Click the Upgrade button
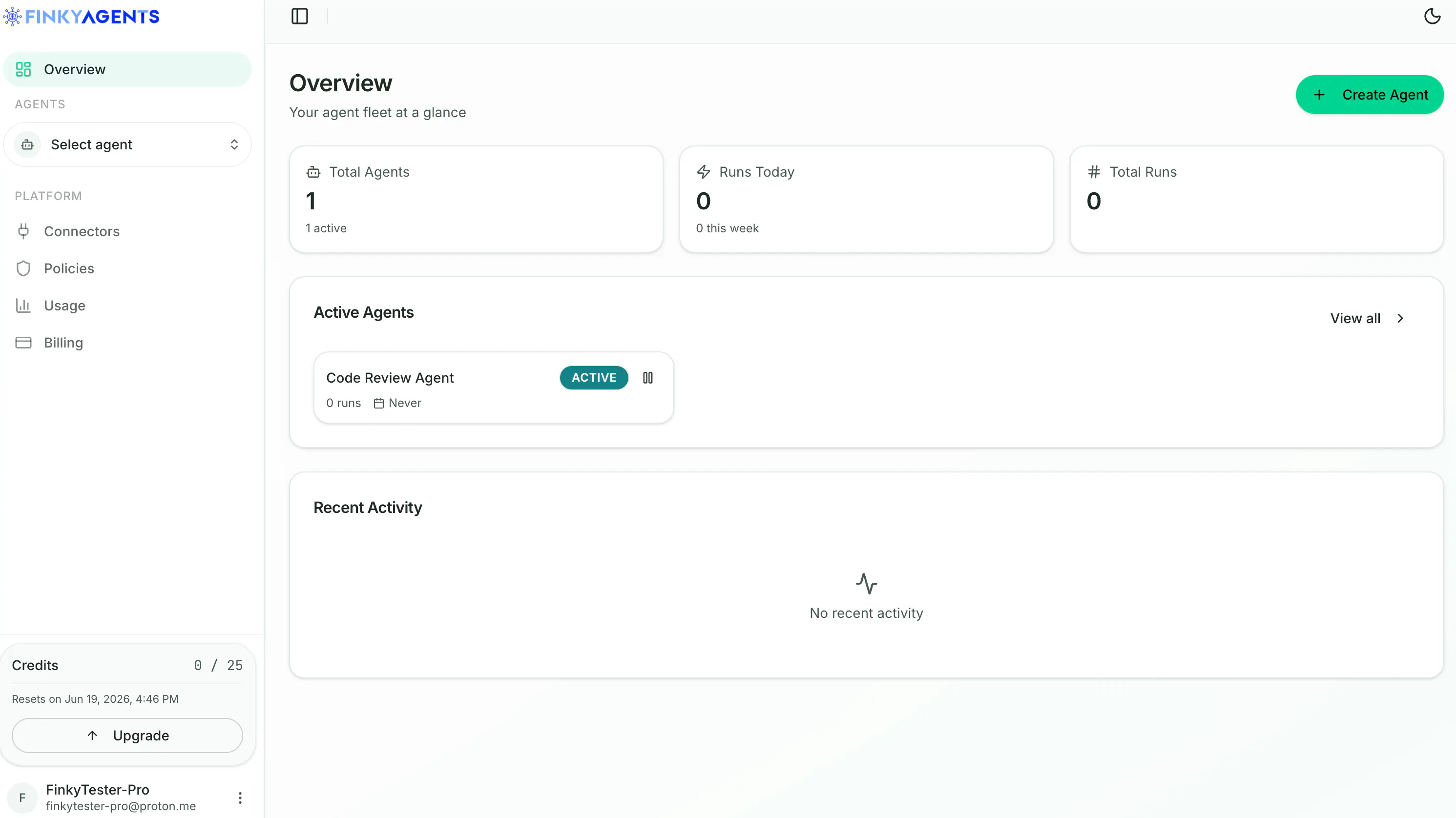The height and width of the screenshot is (818, 1456). click(127, 736)
